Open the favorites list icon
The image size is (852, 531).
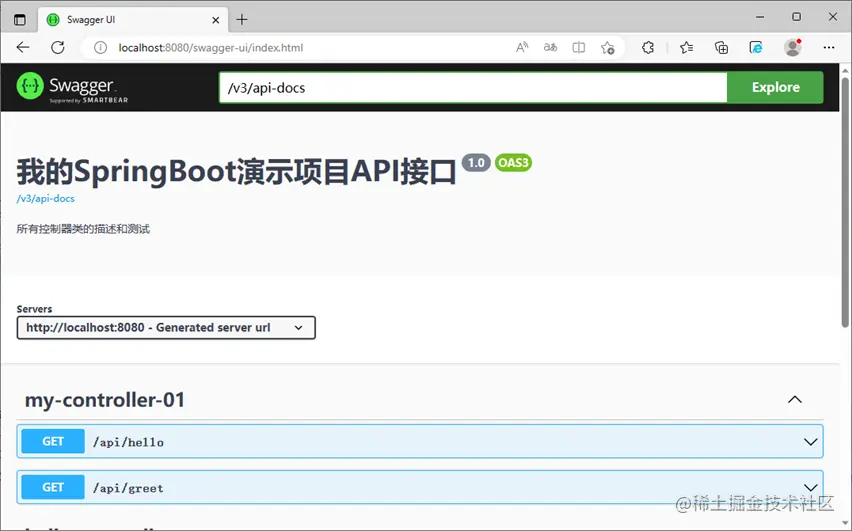coord(686,47)
